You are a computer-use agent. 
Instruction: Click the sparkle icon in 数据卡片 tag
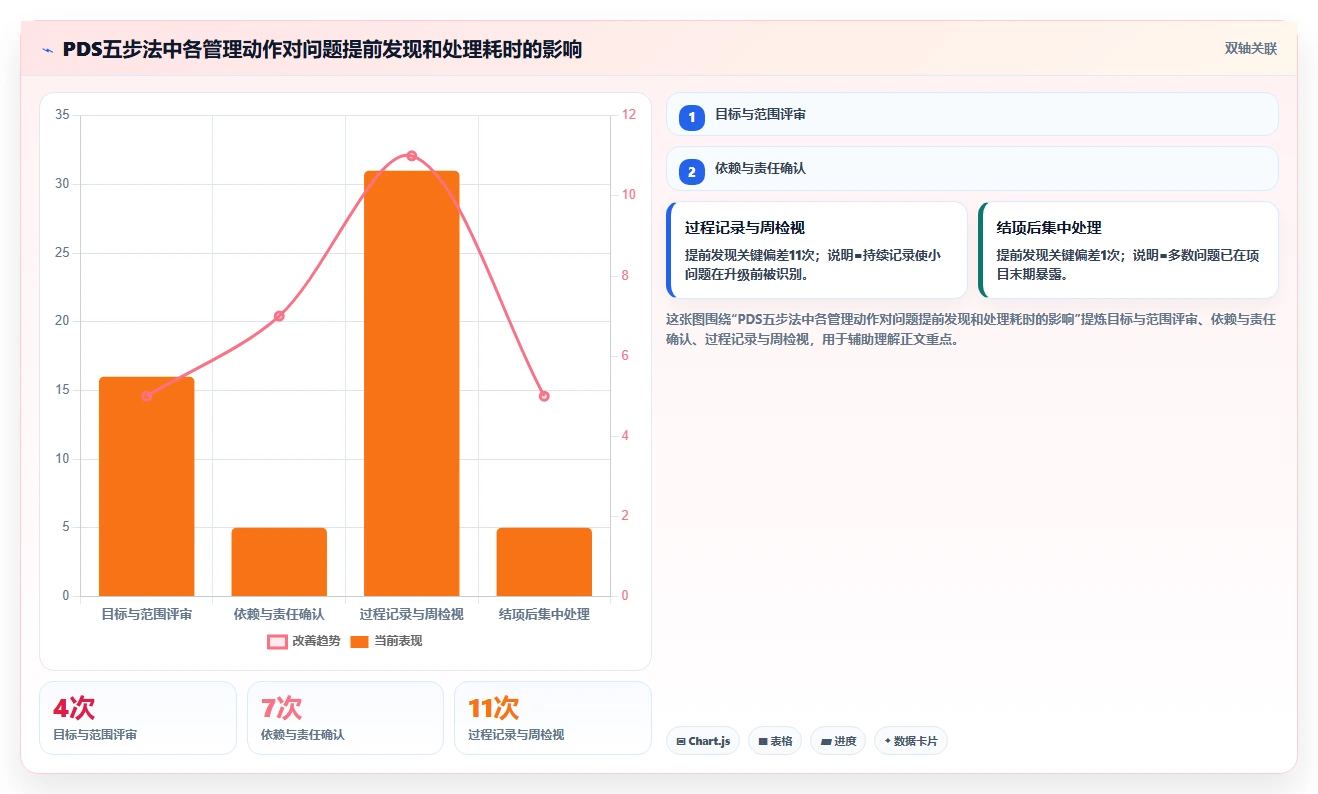click(x=888, y=741)
